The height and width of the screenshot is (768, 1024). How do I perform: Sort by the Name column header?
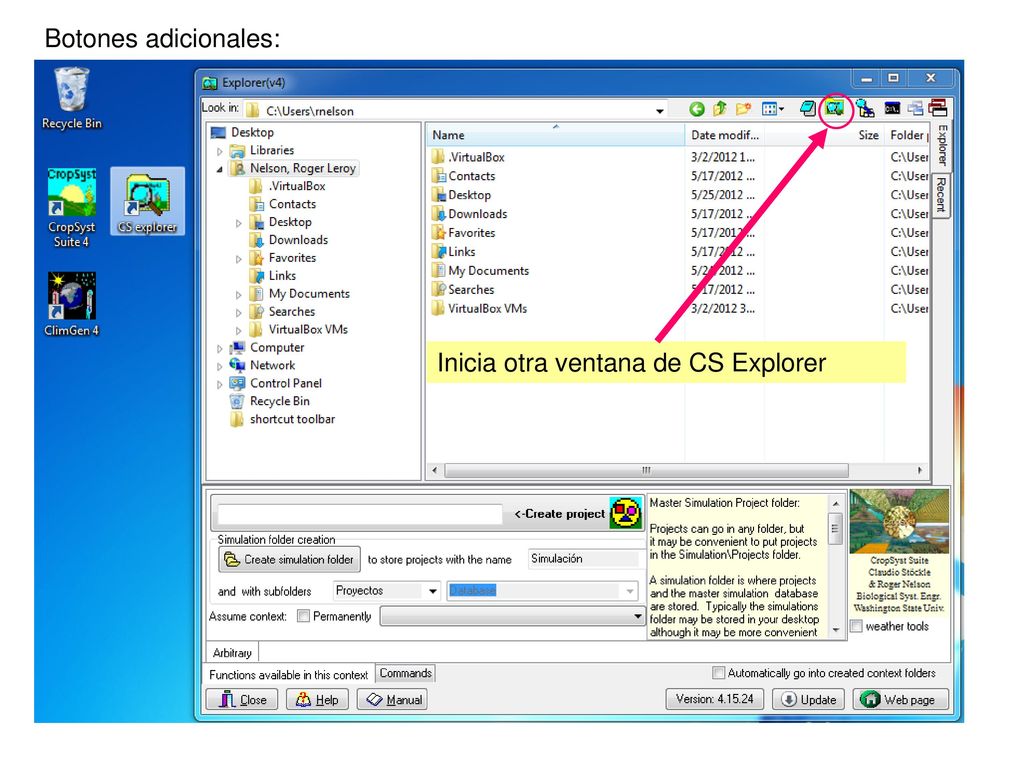click(x=555, y=135)
